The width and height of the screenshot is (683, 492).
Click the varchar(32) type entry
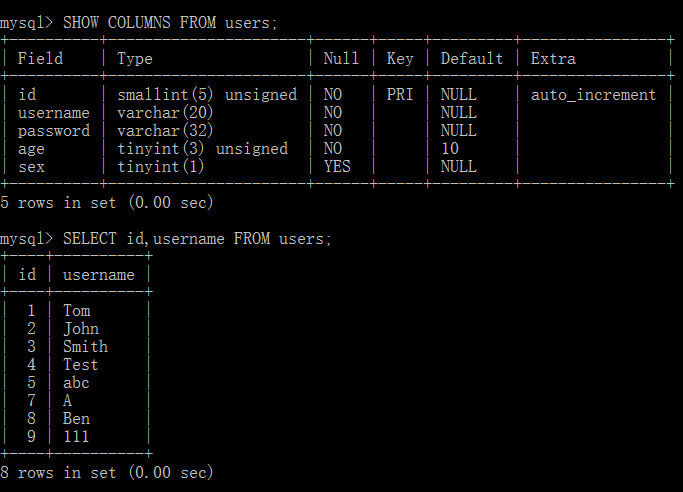[165, 131]
